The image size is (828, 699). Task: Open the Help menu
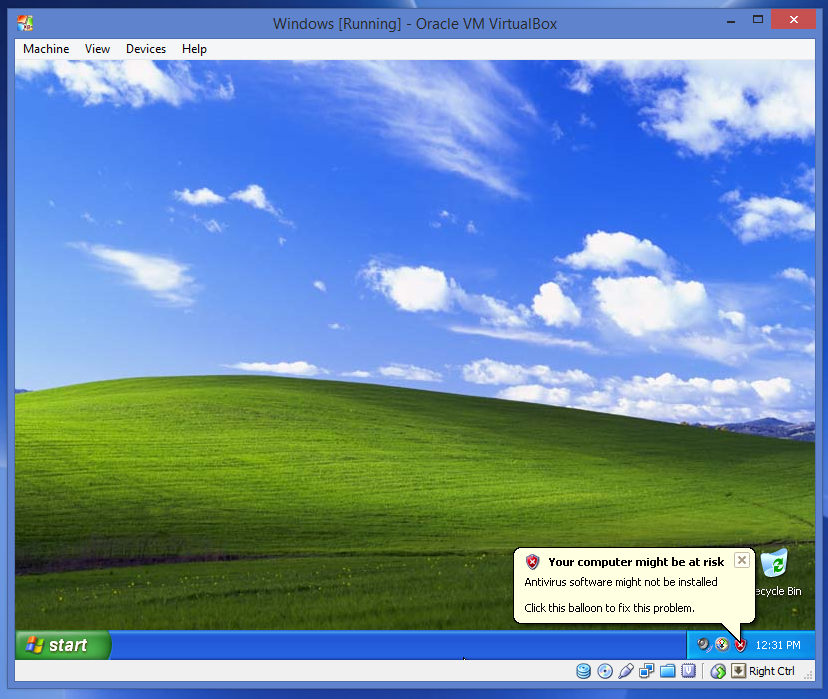point(194,49)
